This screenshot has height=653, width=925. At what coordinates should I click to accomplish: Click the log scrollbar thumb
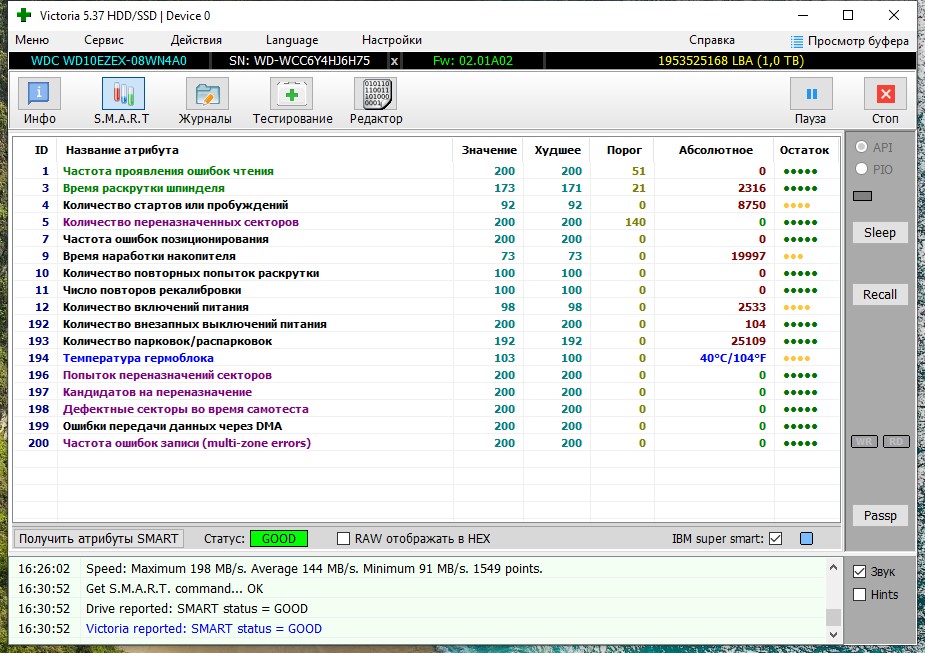click(x=833, y=617)
